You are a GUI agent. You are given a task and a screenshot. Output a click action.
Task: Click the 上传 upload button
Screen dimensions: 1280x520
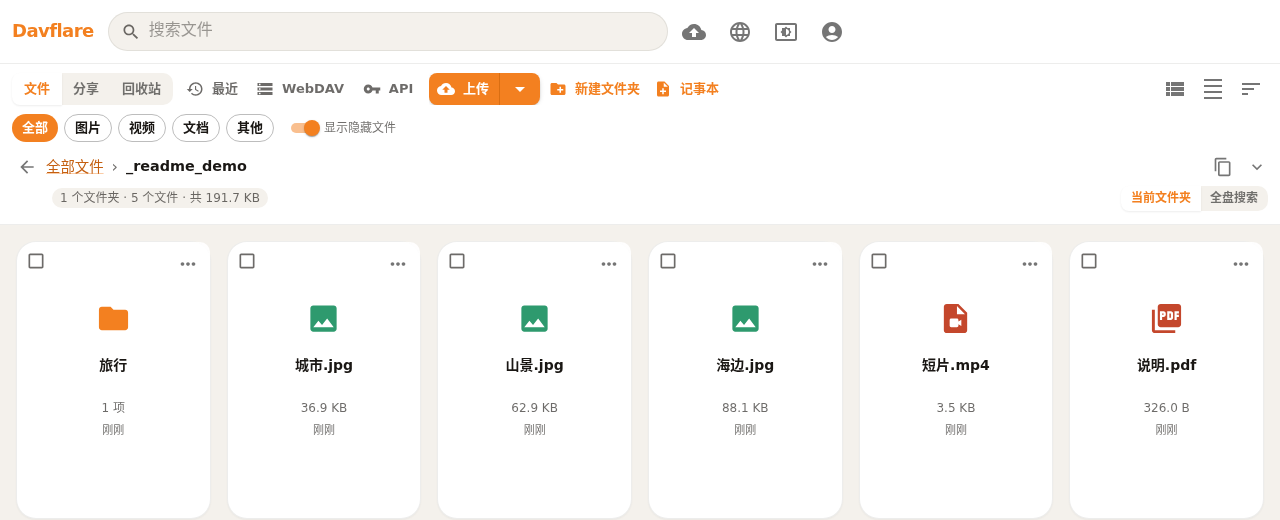pyautogui.click(x=464, y=89)
